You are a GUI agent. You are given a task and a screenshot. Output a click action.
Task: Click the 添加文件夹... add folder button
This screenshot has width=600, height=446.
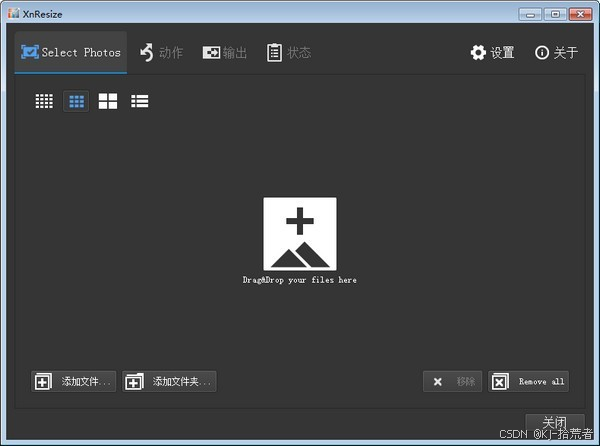tap(169, 381)
